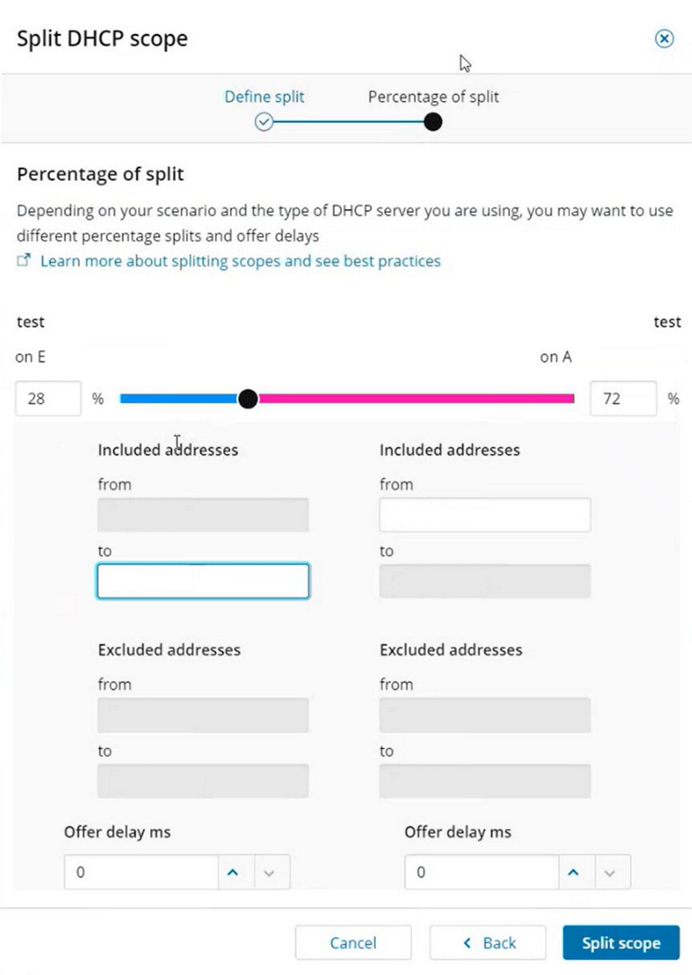The height and width of the screenshot is (975, 692).
Task: Click the Percentage of split step dot
Action: click(433, 122)
